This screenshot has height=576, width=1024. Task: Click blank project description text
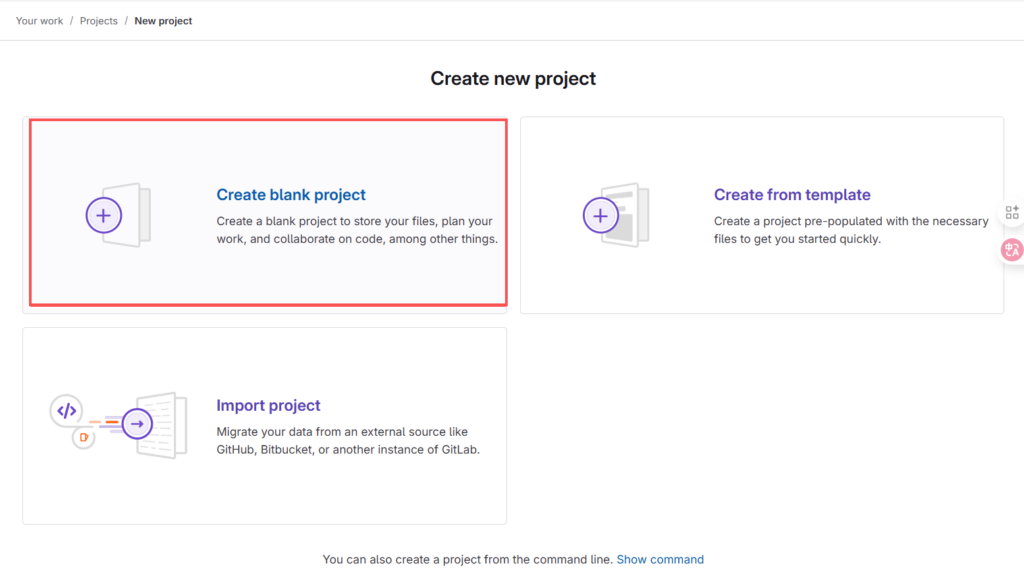pyautogui.click(x=356, y=230)
